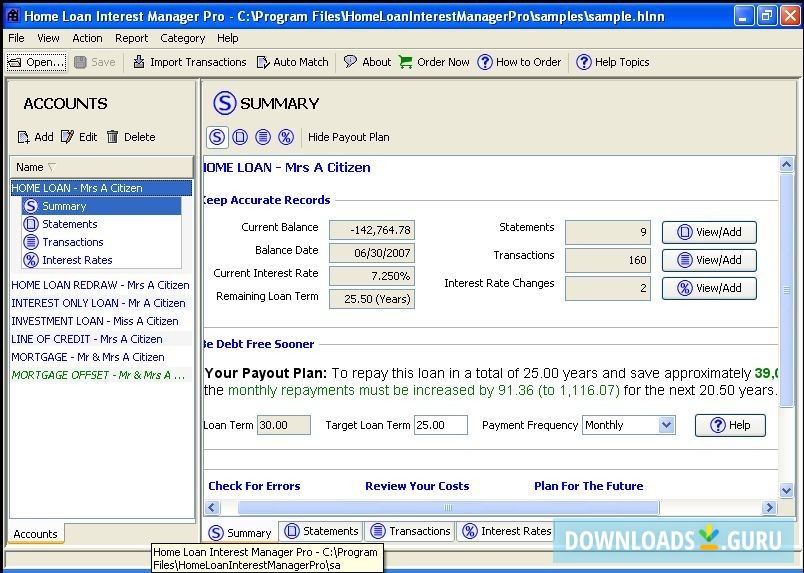Switch to the bottom Interest Rates tab
This screenshot has width=804, height=573.
pos(507,531)
